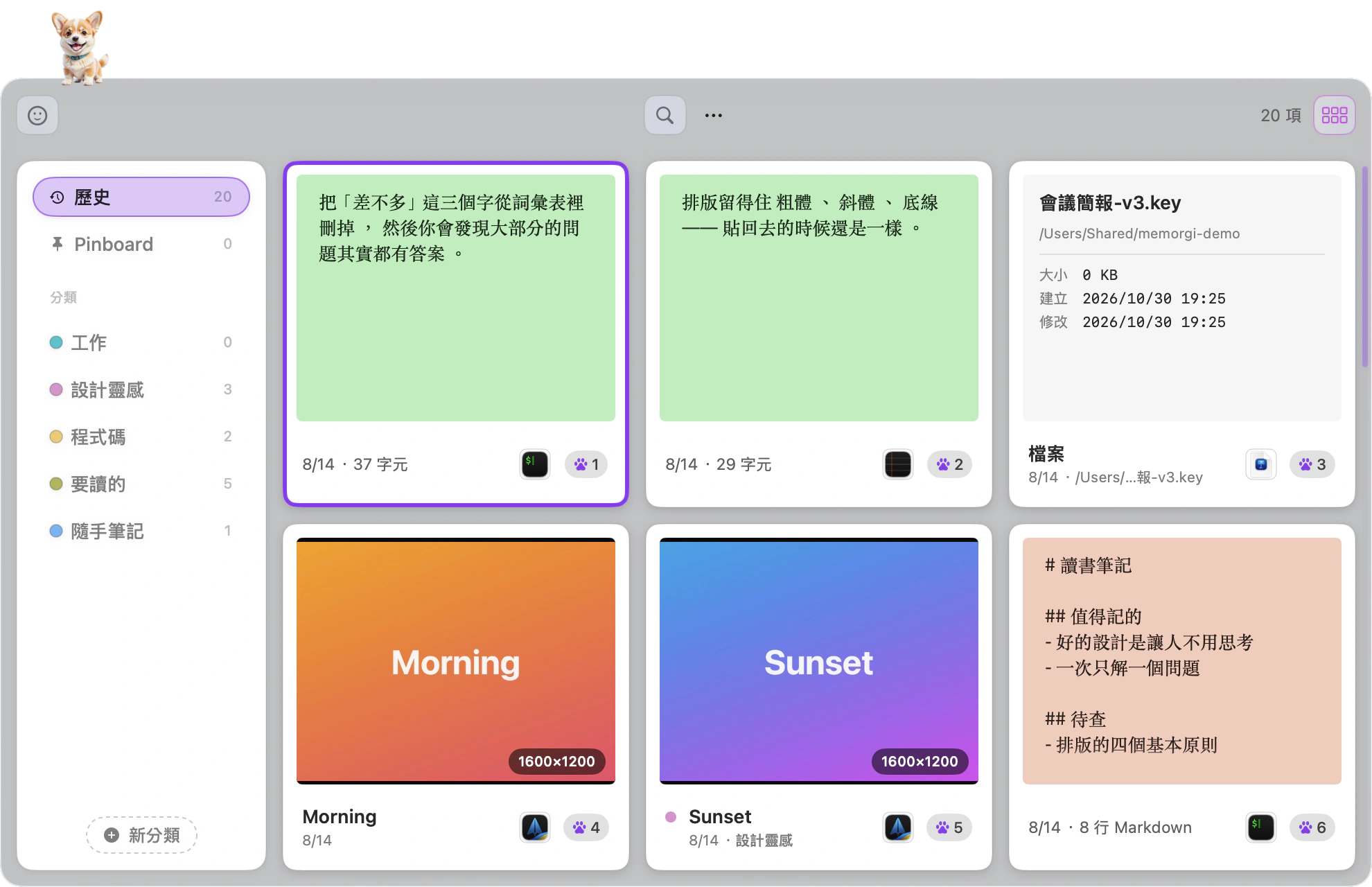
Task: Open the Morning image thumbnail
Action: (x=456, y=661)
